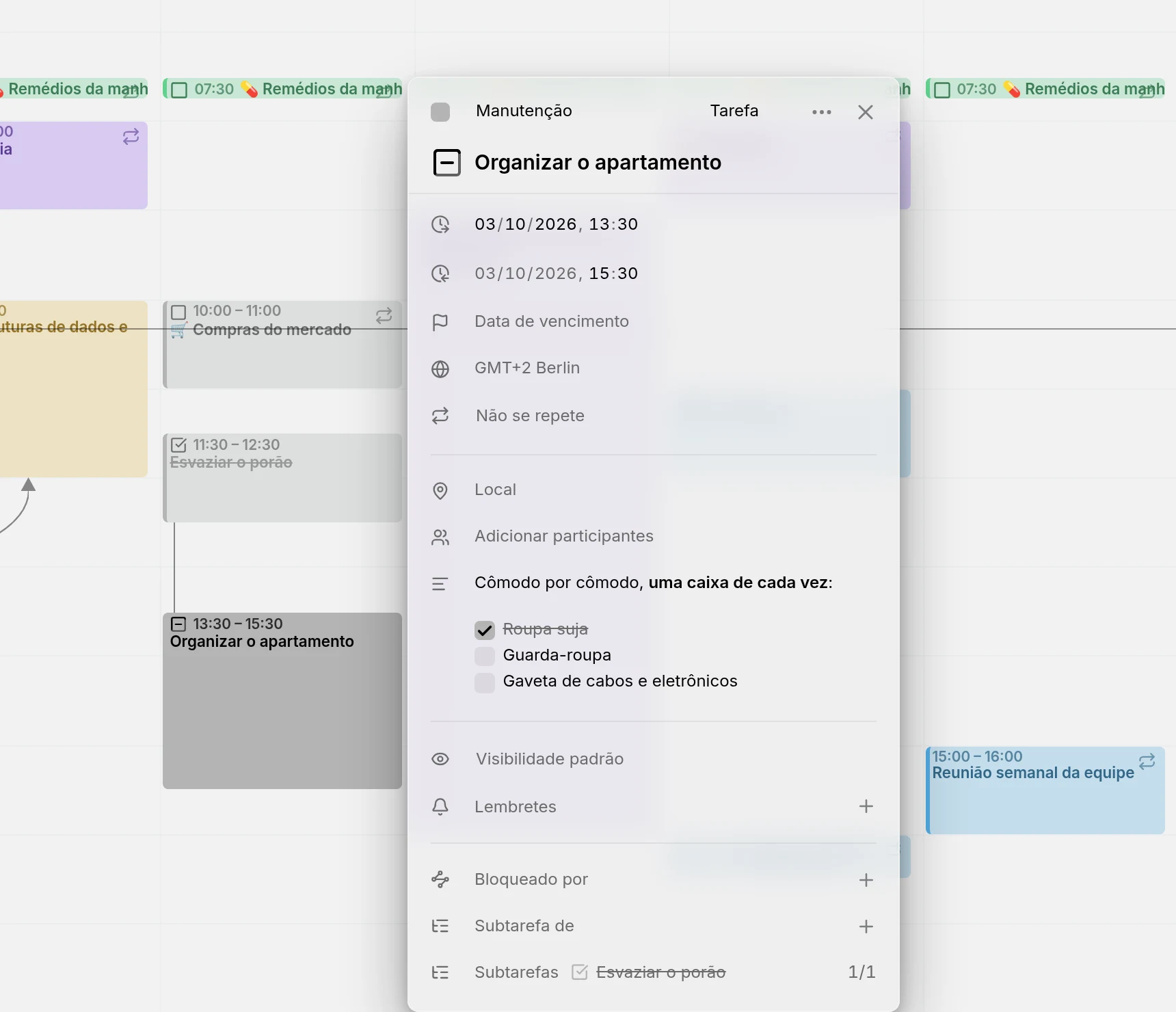Click the description lines icon
The height and width of the screenshot is (1012, 1176).
coord(440,584)
